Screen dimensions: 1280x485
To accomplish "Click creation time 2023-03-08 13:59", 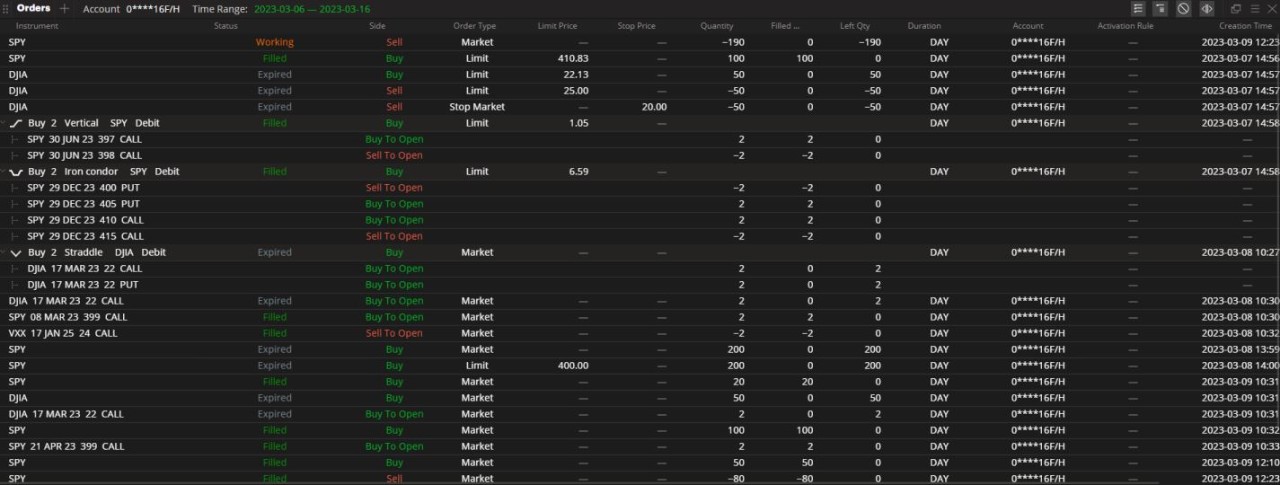I will pos(1241,349).
